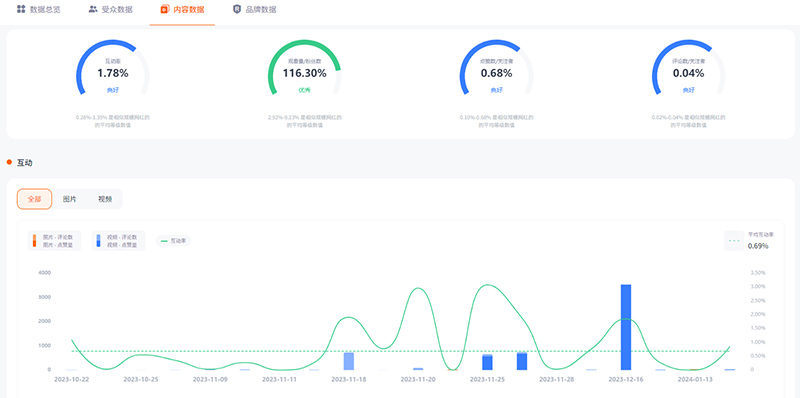Click the 0.04% 评论数 gauge

tap(688, 68)
